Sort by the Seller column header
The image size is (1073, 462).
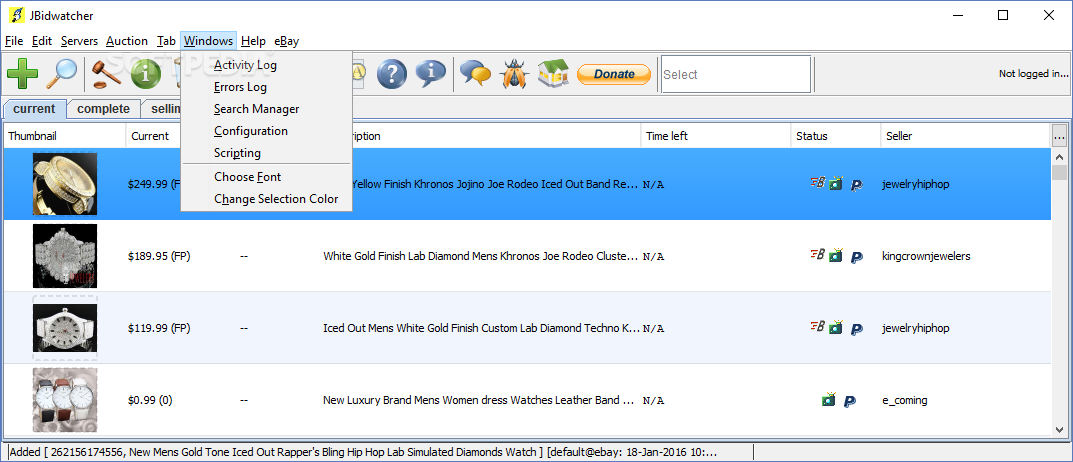[966, 136]
